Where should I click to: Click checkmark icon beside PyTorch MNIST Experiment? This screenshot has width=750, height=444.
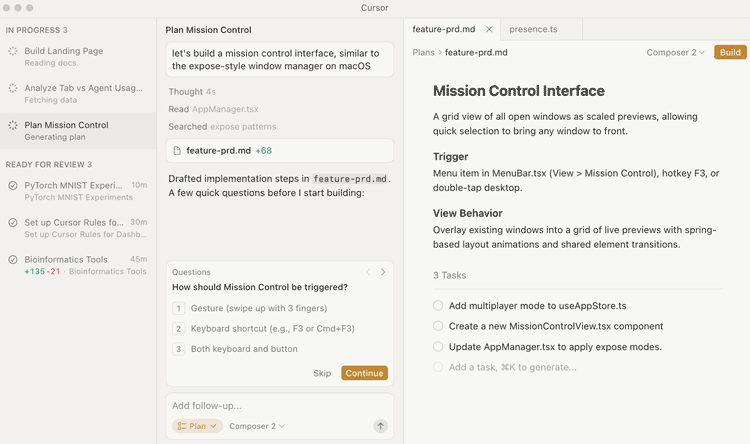click(x=13, y=185)
